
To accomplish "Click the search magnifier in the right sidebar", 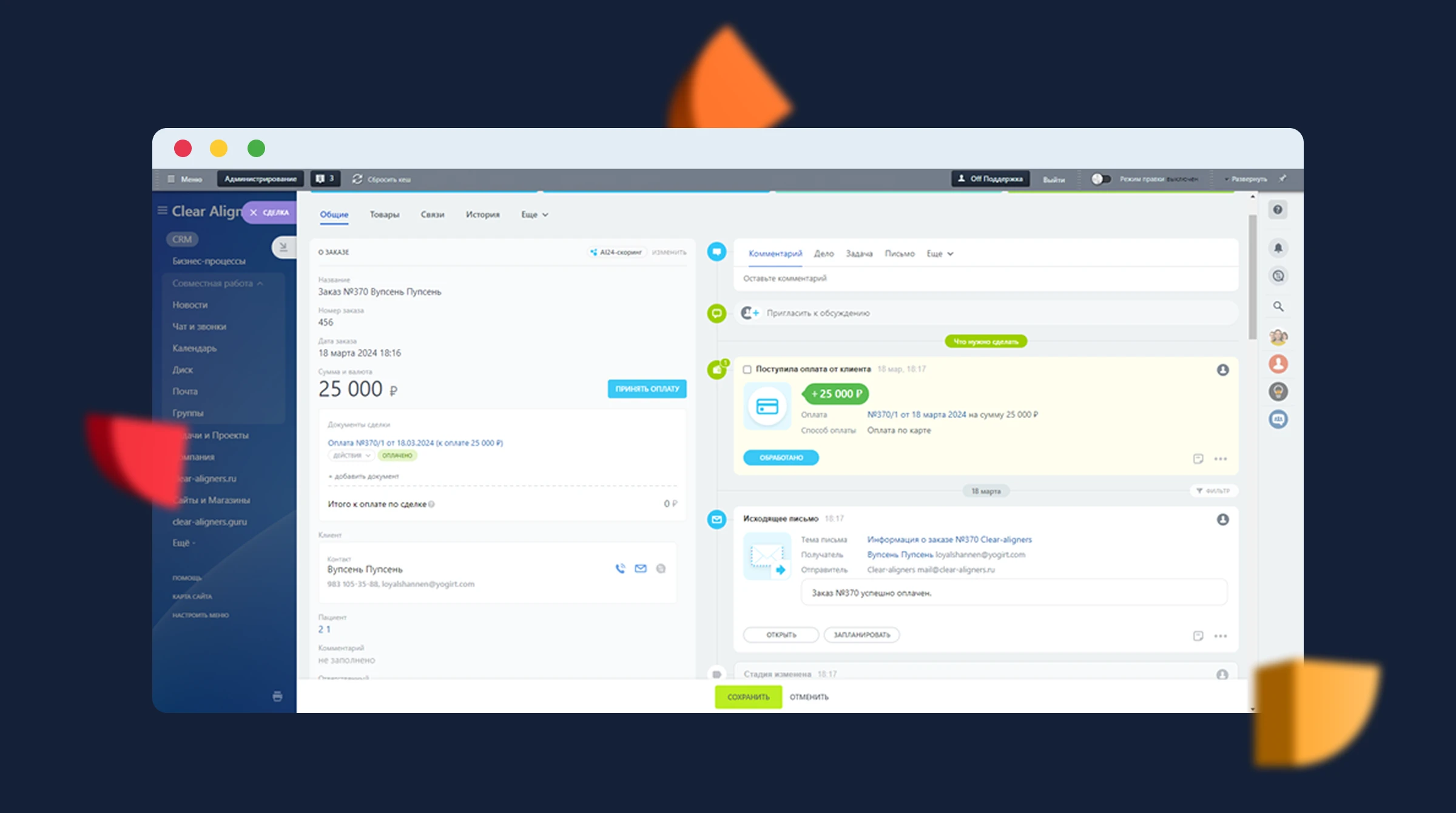I will pyautogui.click(x=1278, y=306).
